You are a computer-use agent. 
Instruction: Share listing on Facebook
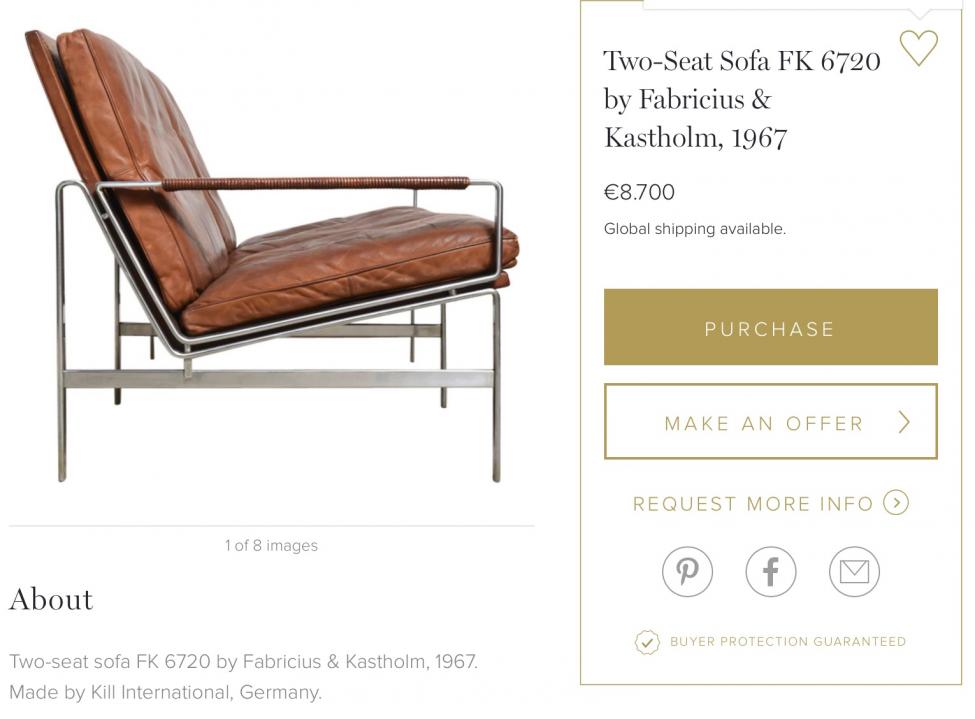click(771, 572)
